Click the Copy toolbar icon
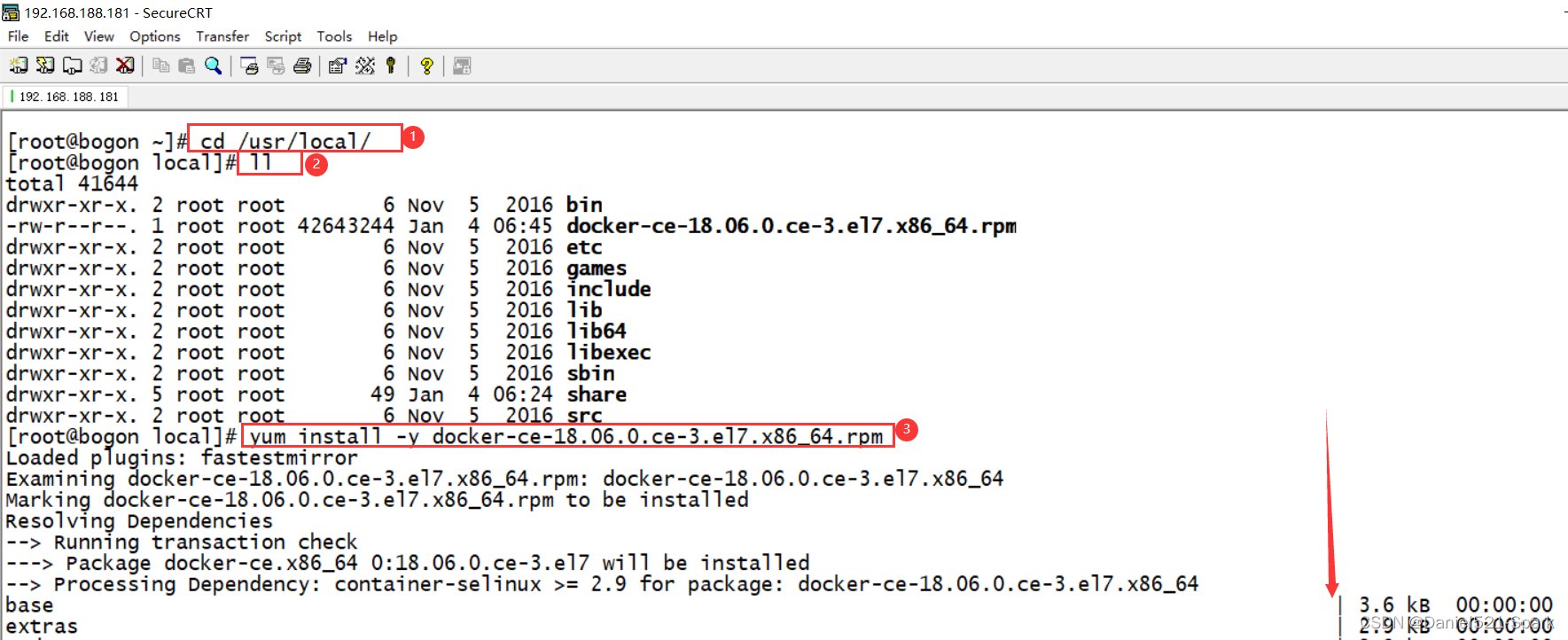This screenshot has height=640, width=1568. [x=160, y=66]
